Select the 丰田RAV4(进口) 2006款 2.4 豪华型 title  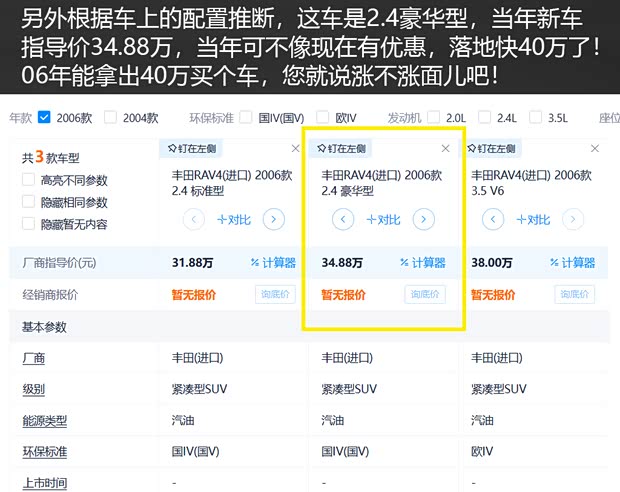(x=382, y=183)
